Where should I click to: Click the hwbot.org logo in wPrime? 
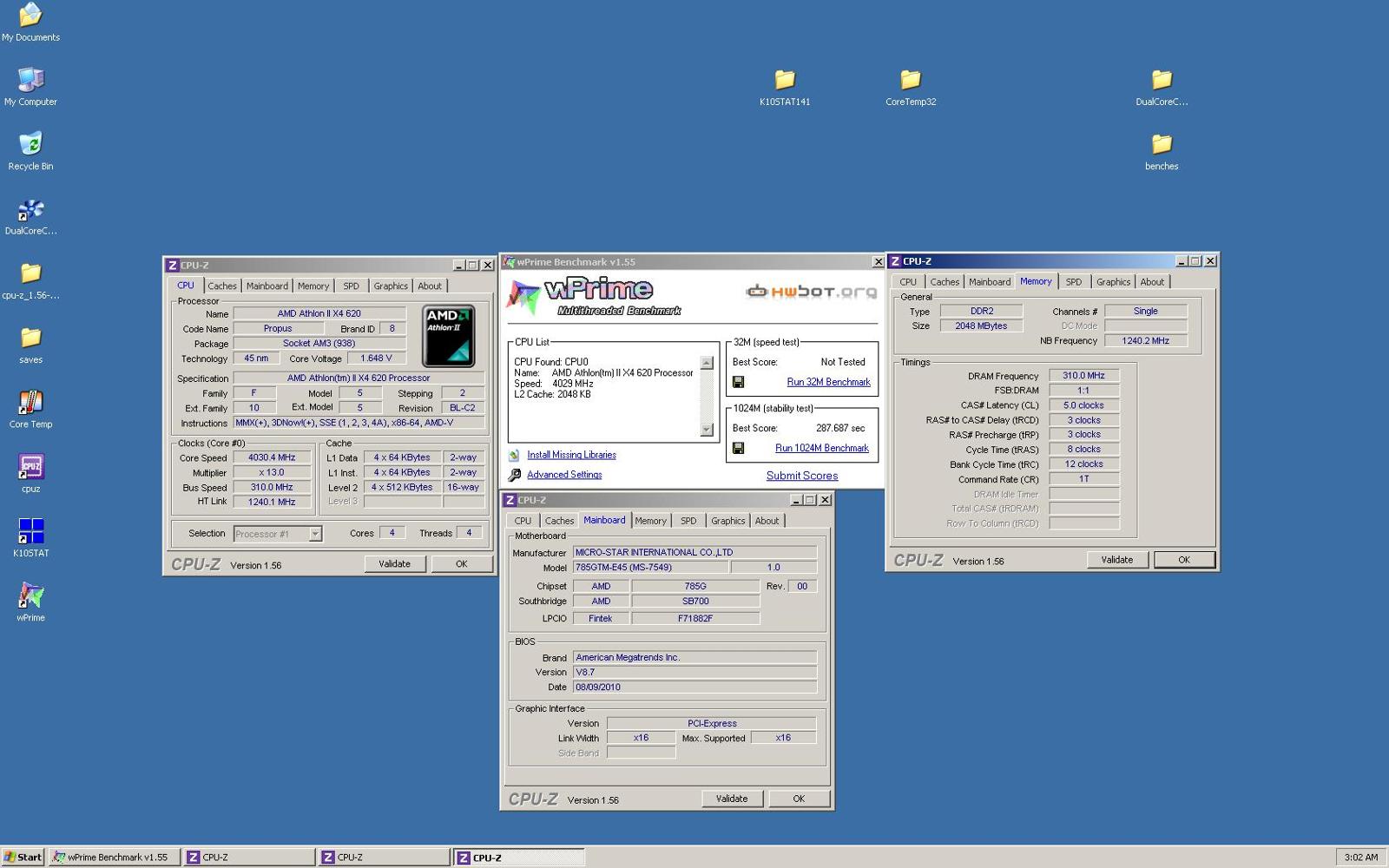point(811,292)
